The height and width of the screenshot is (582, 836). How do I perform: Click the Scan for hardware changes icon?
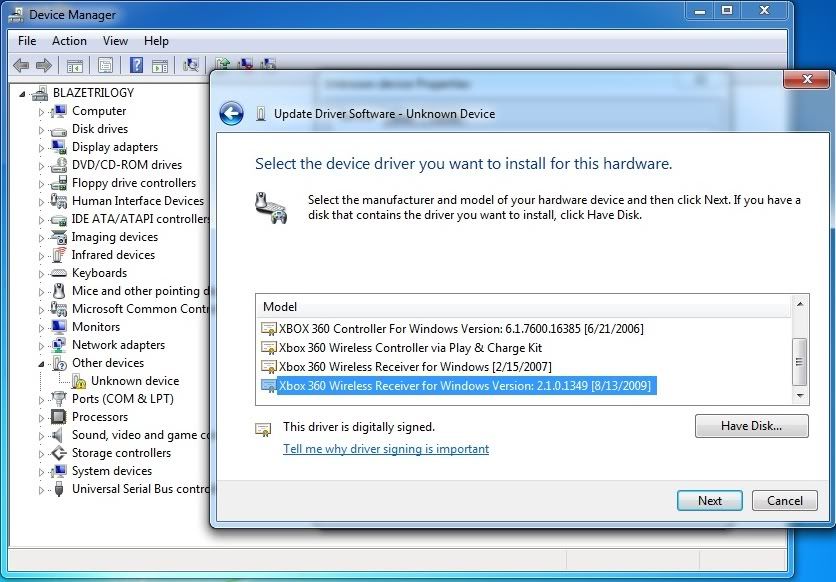[x=191, y=66]
